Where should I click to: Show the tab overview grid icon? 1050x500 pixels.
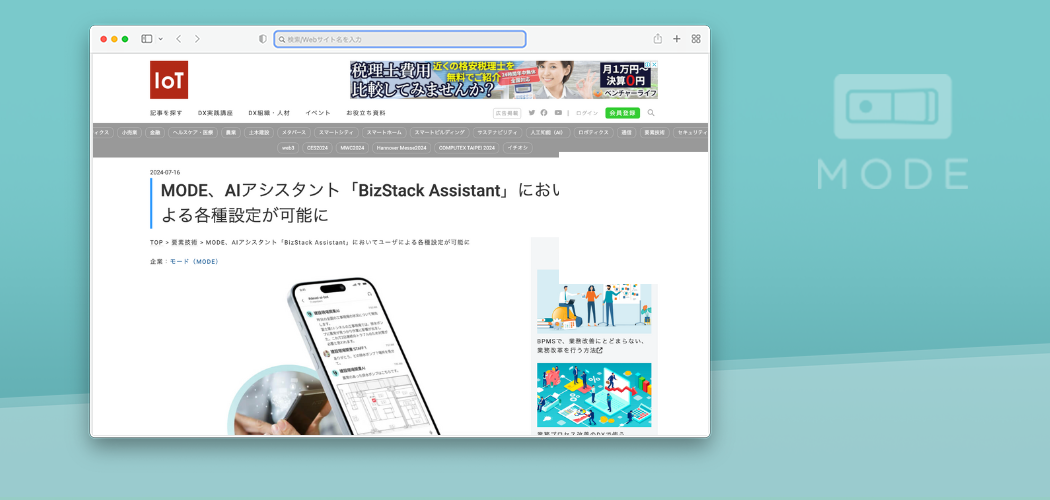[x=696, y=39]
